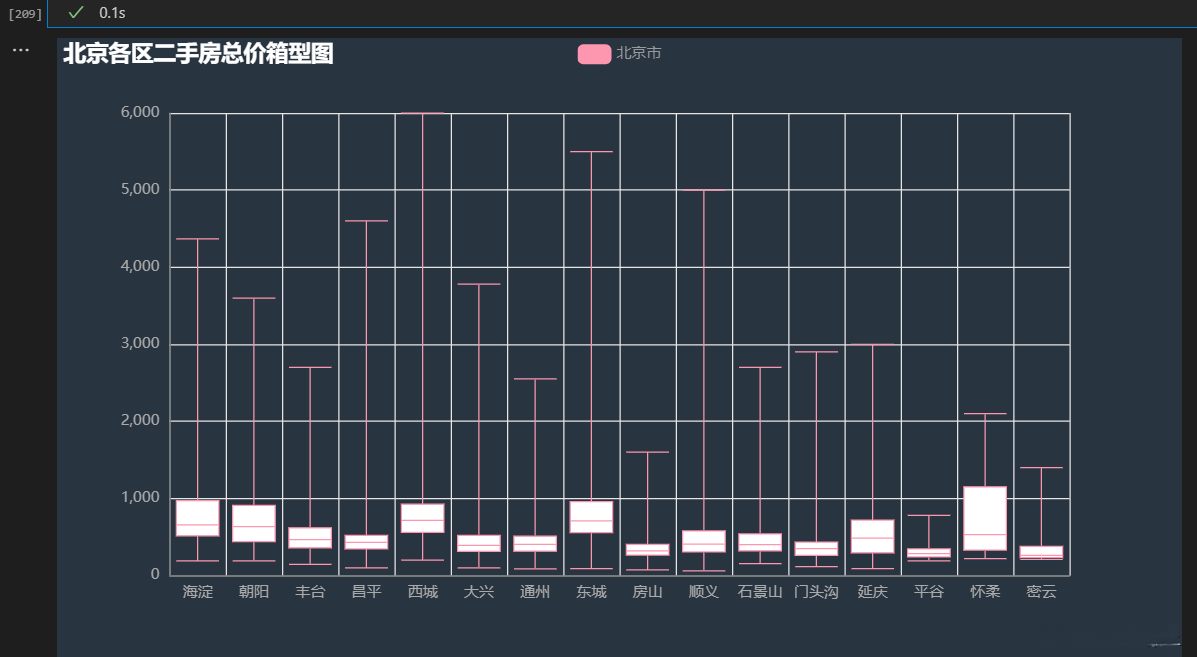Screen dimensions: 1197x657
Task: Select the 石景山 box in the plot
Action: pos(760,543)
